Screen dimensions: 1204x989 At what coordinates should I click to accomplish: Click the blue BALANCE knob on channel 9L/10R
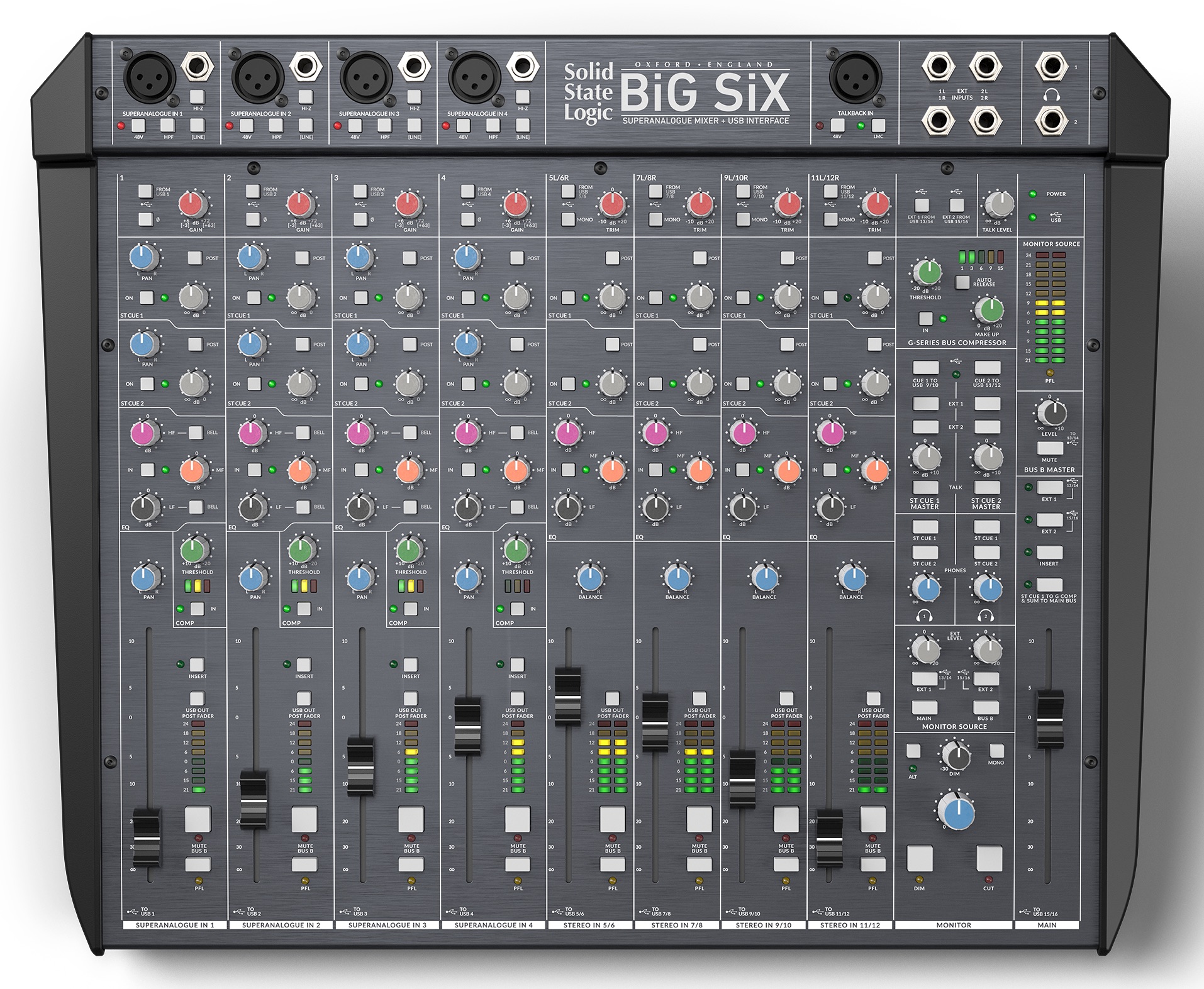[765, 577]
